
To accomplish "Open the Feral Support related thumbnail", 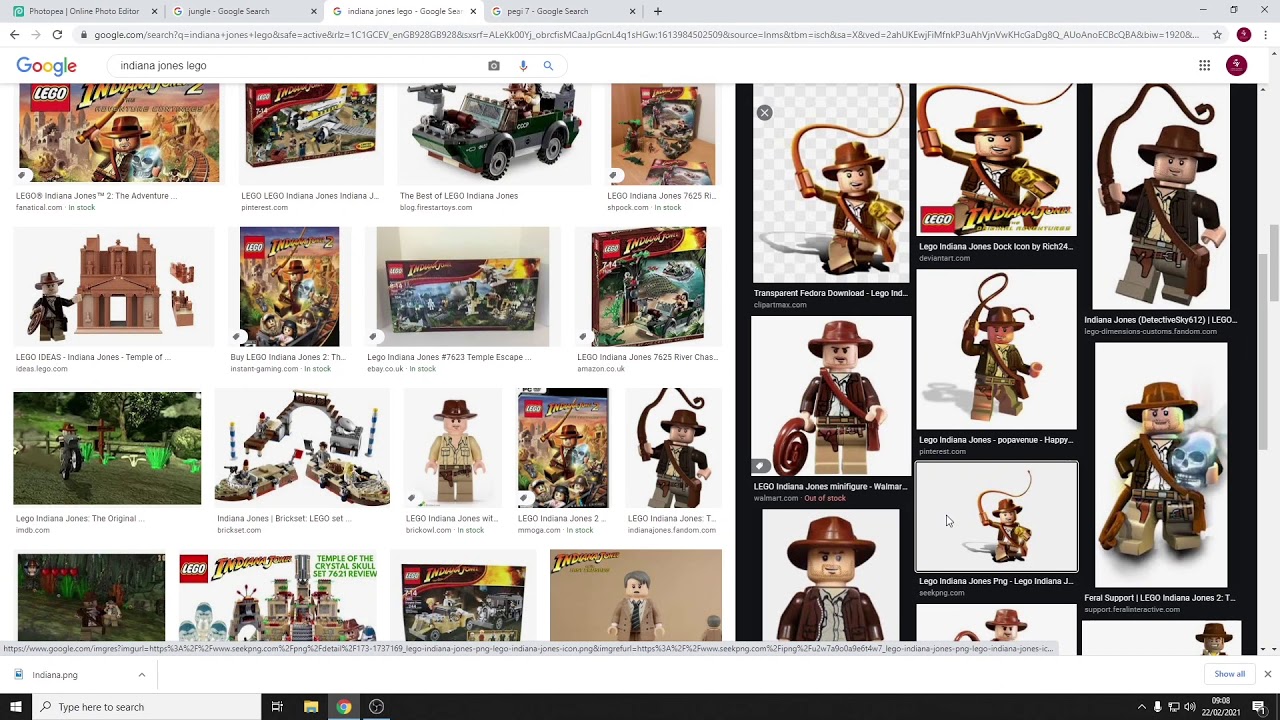I will [1161, 466].
